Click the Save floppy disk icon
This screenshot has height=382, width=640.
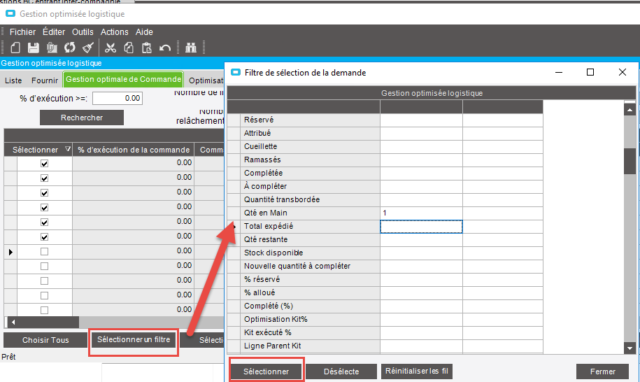coord(33,48)
